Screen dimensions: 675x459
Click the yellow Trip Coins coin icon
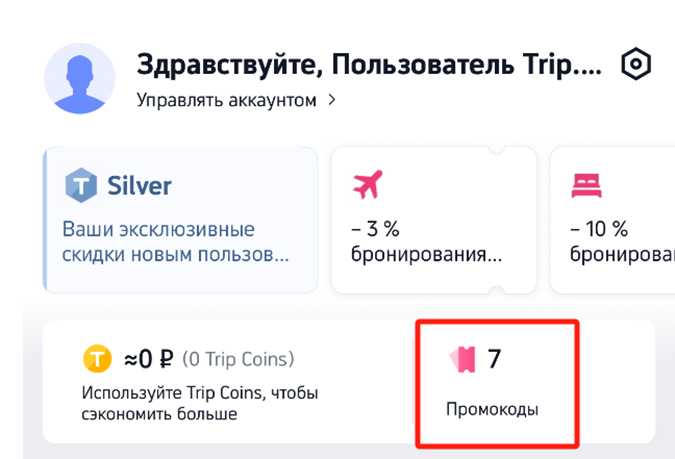pos(96,358)
